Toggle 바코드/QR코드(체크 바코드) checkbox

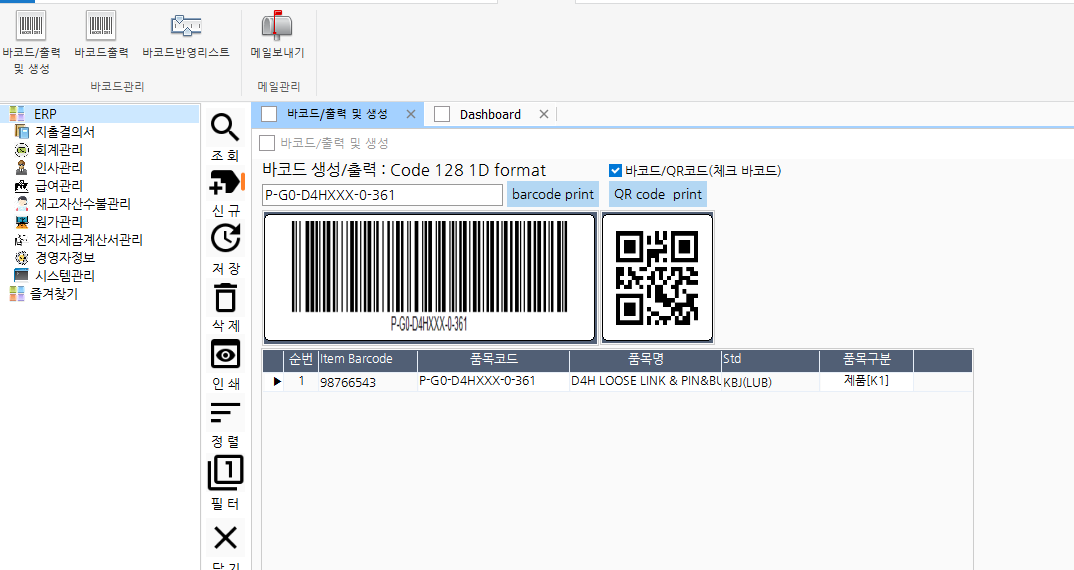click(x=615, y=171)
